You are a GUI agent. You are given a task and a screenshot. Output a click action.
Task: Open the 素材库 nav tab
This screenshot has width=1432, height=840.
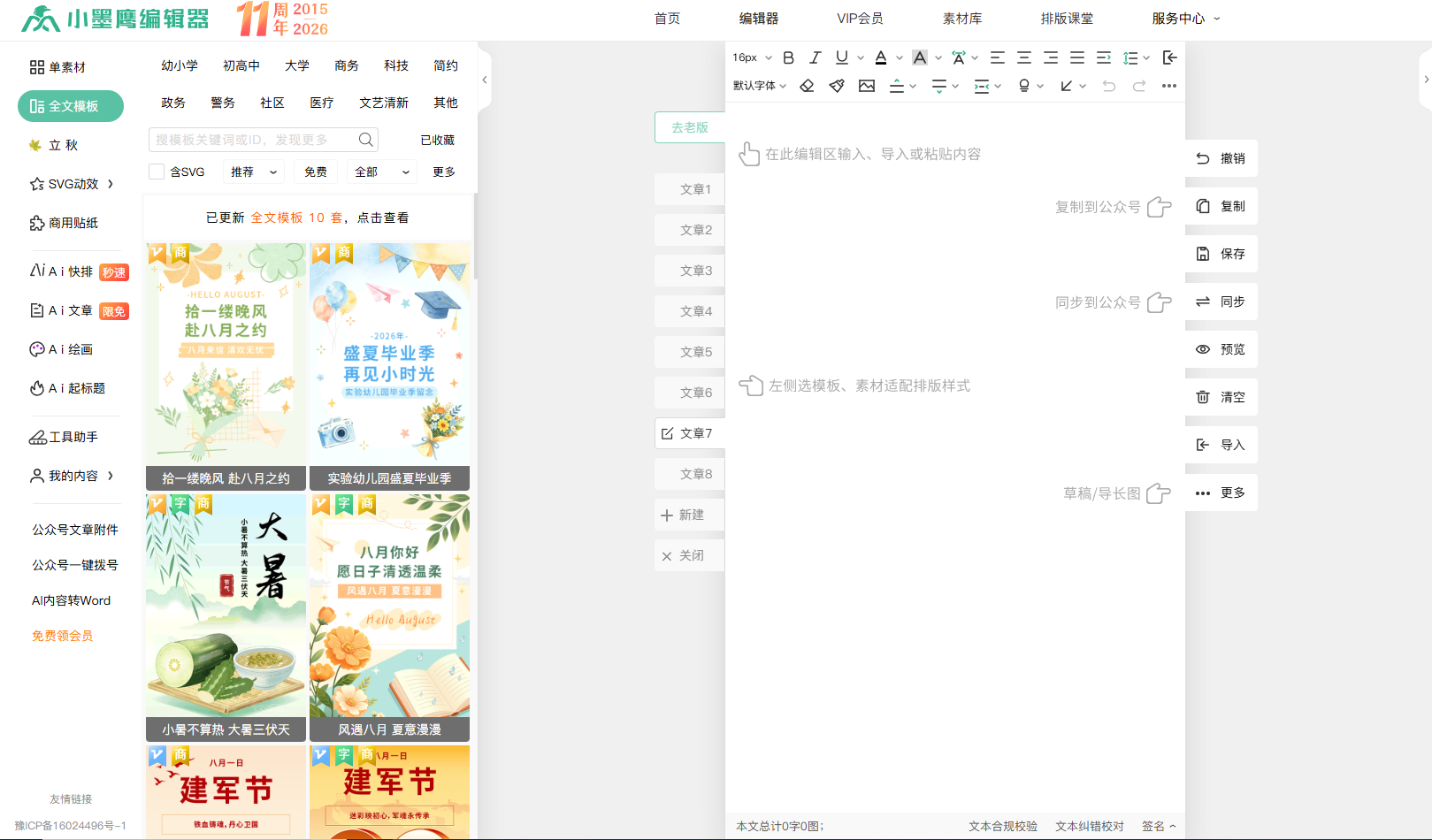(962, 19)
